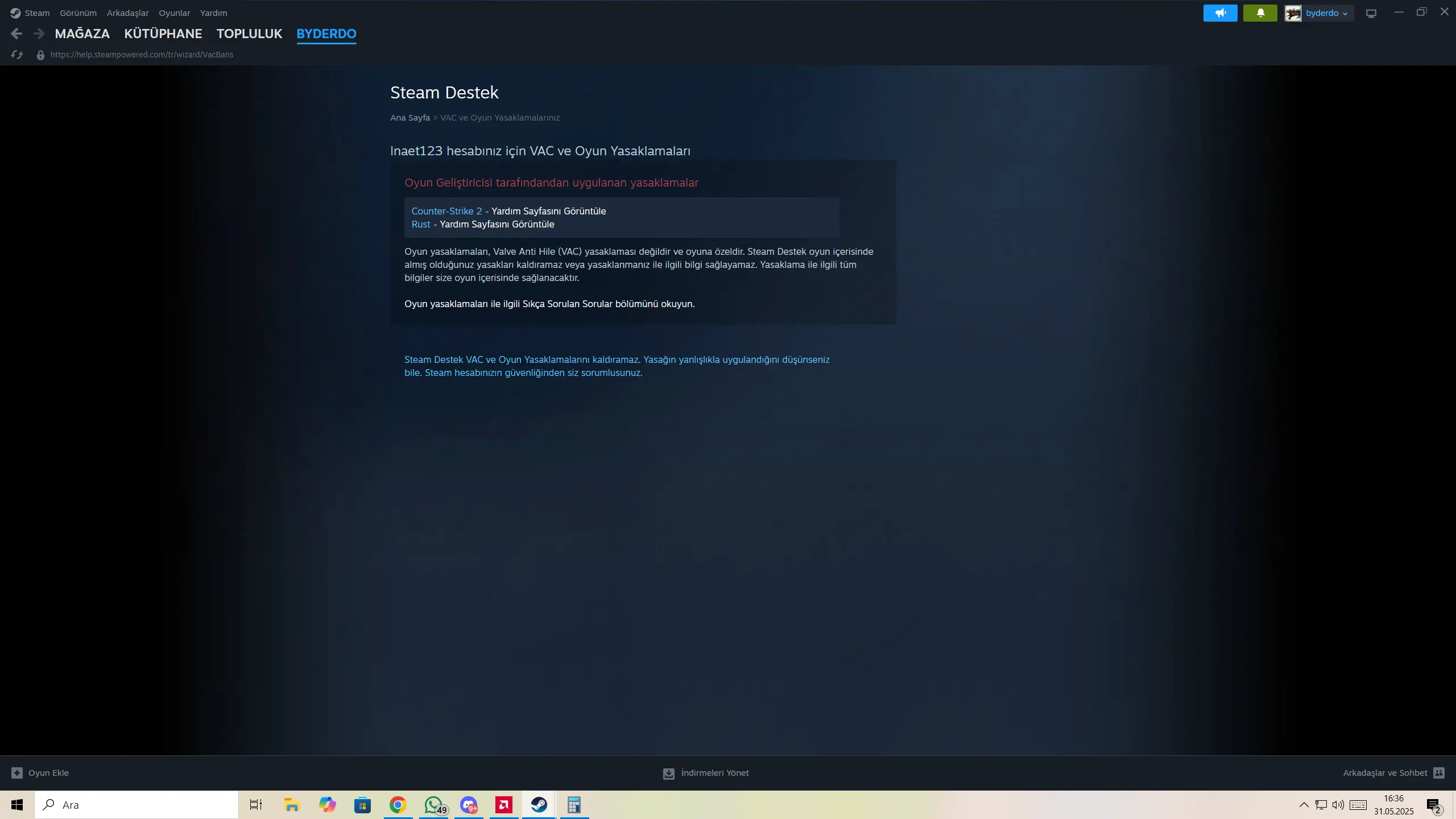Screen dimensions: 1456x819
Task: Open the volume tray icon
Action: pyautogui.click(x=1338, y=805)
